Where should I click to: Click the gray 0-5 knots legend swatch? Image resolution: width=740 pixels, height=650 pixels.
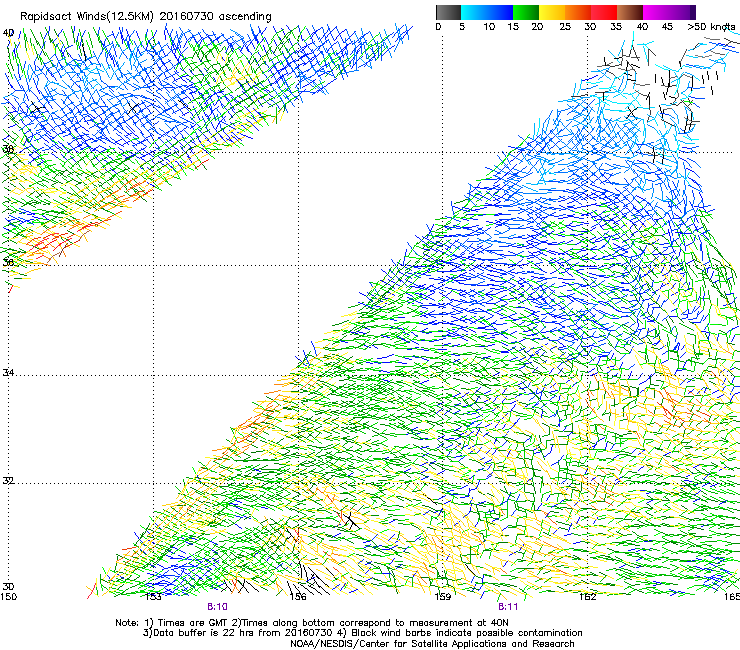click(x=448, y=12)
